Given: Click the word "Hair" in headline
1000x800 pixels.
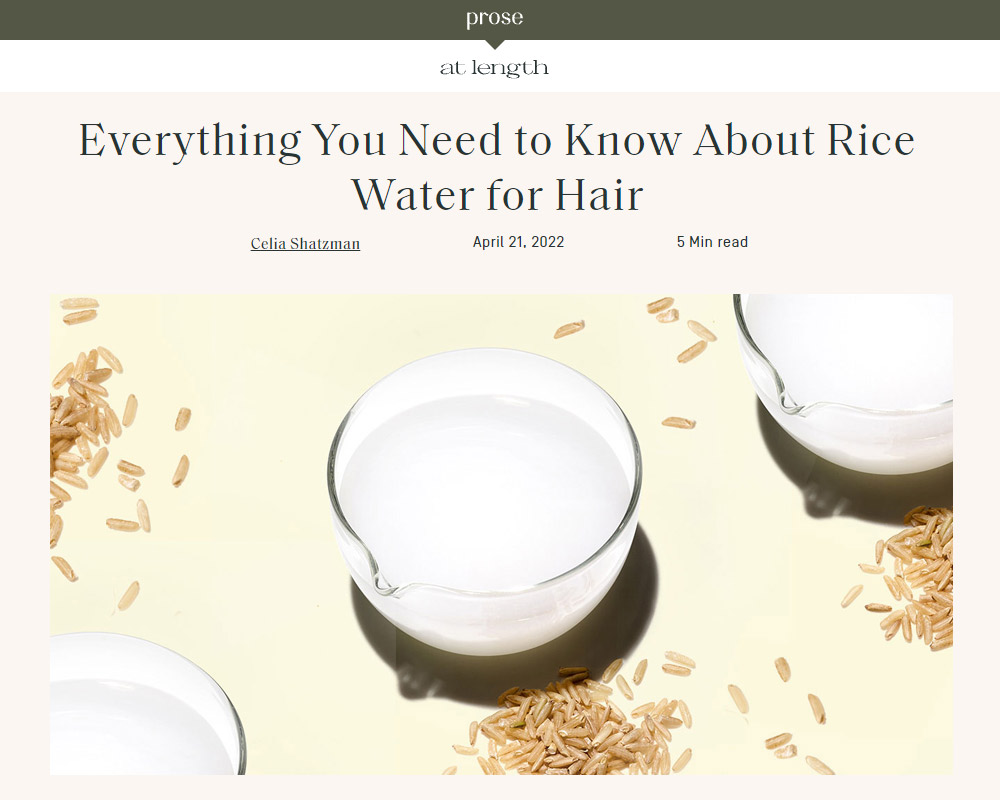Looking at the screenshot, I should (599, 195).
